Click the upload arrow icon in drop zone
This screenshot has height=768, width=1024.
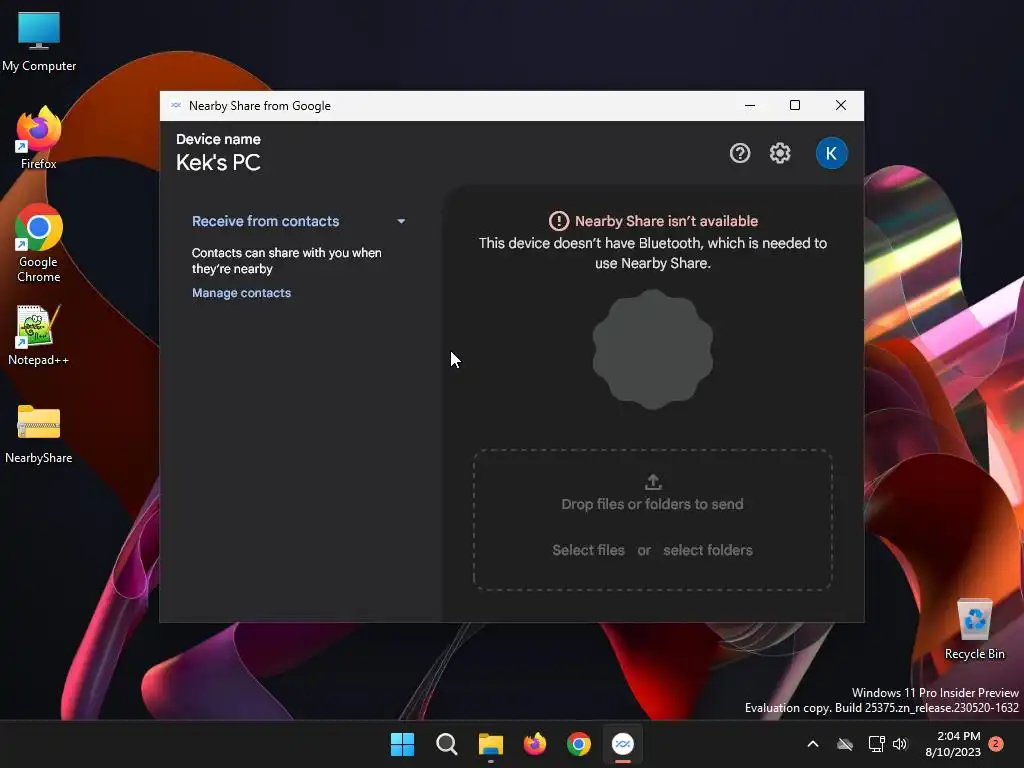tap(653, 482)
